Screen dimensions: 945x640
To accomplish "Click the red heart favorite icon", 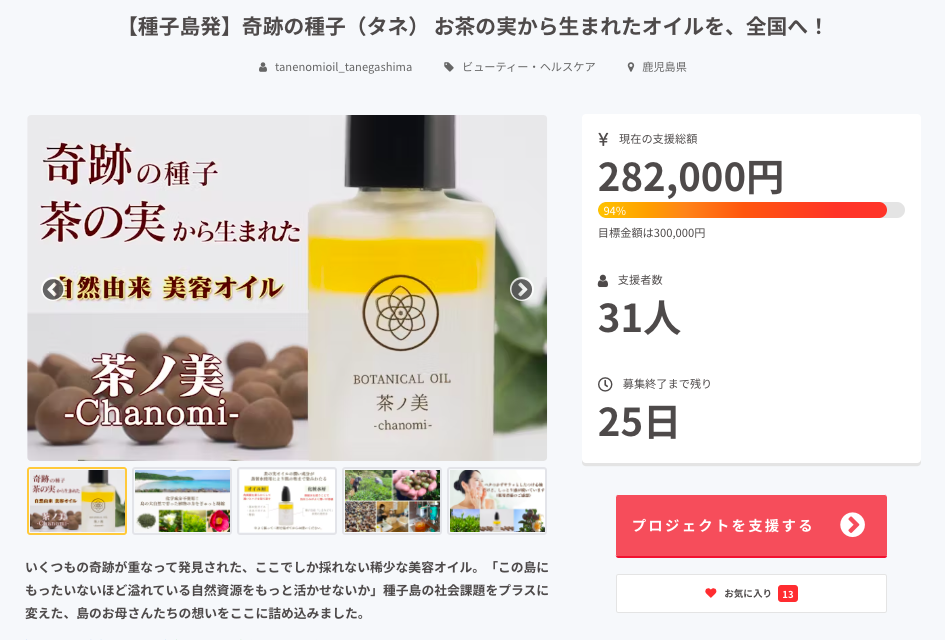I will pos(711,593).
